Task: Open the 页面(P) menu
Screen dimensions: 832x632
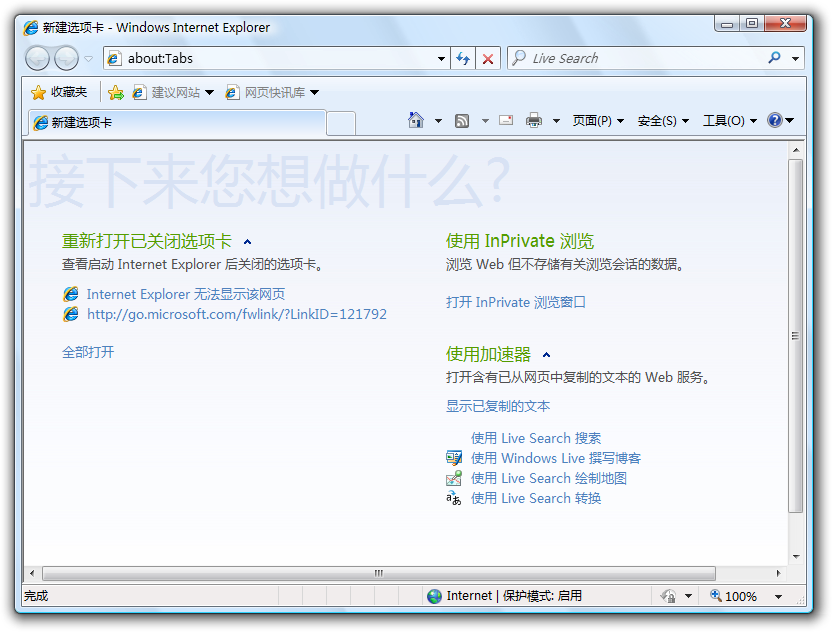Action: point(598,121)
